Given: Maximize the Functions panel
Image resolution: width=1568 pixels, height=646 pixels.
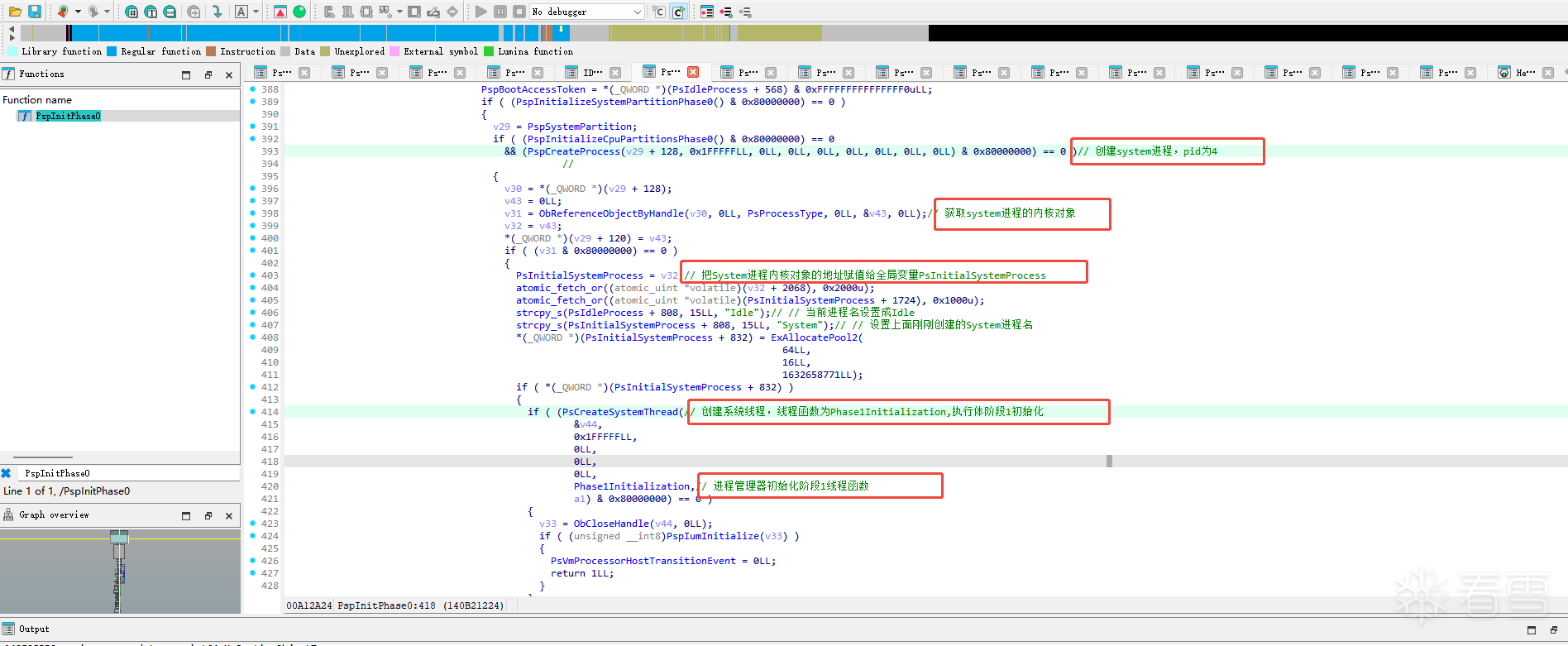Looking at the screenshot, I should click(x=186, y=74).
